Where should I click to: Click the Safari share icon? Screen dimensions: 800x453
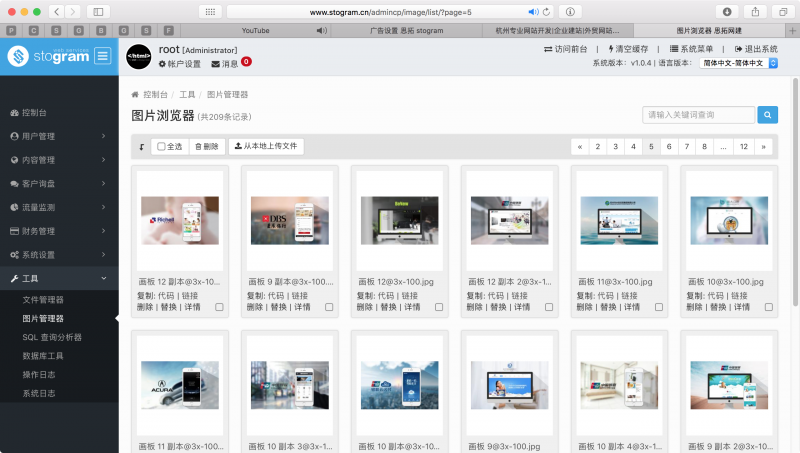[755, 12]
